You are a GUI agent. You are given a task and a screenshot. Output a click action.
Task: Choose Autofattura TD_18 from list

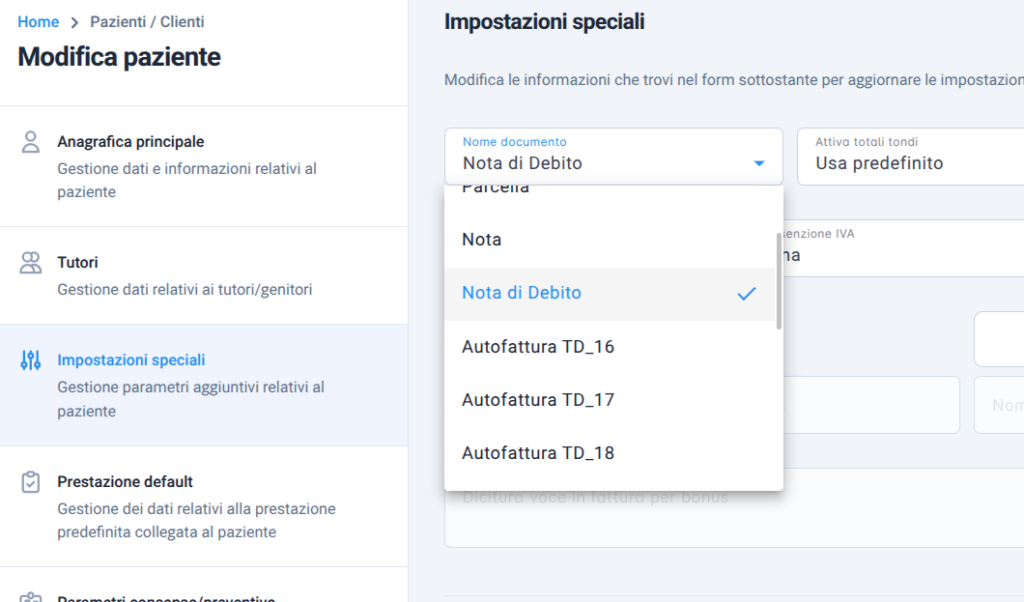538,453
